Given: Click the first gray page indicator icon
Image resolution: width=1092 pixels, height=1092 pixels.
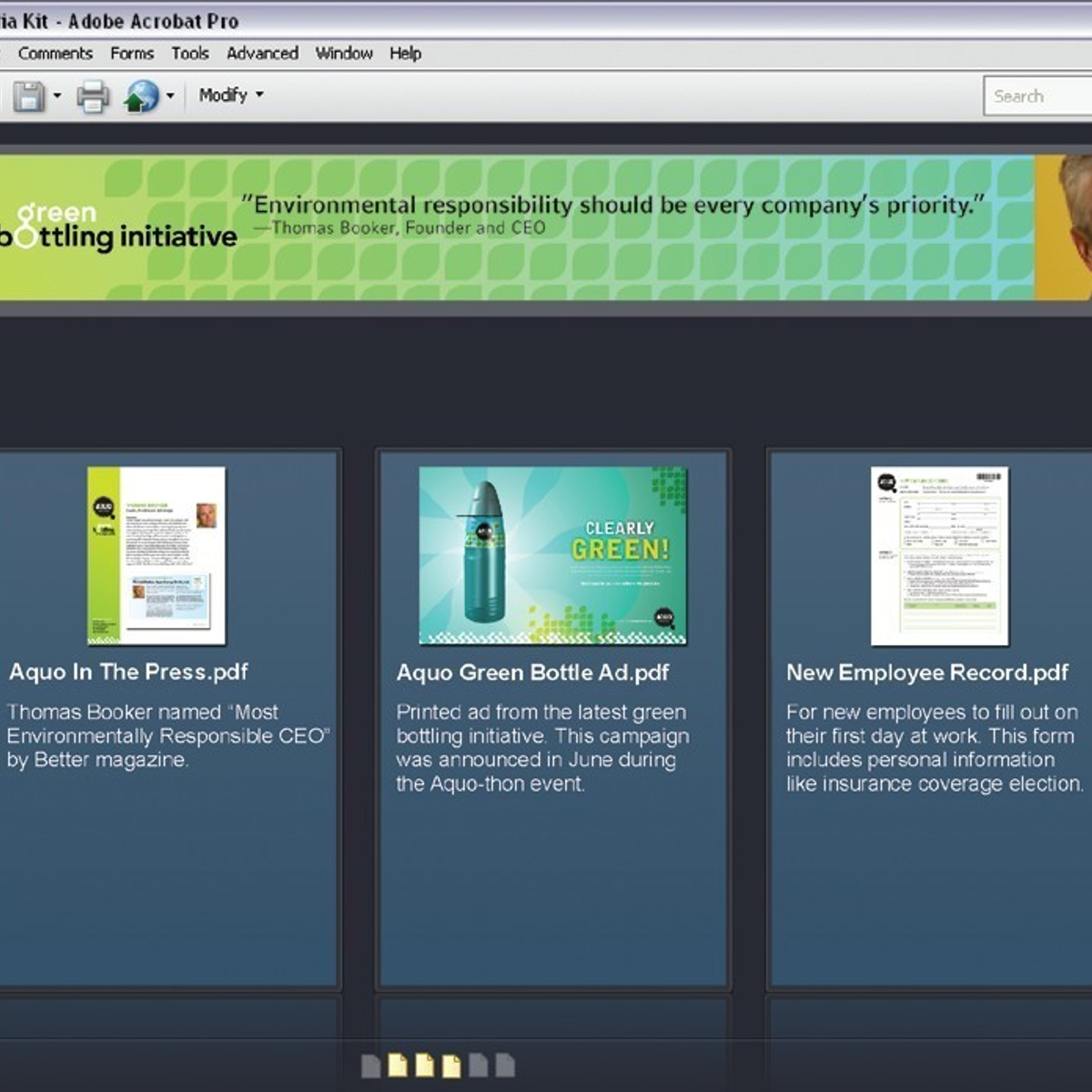Looking at the screenshot, I should click(370, 1066).
